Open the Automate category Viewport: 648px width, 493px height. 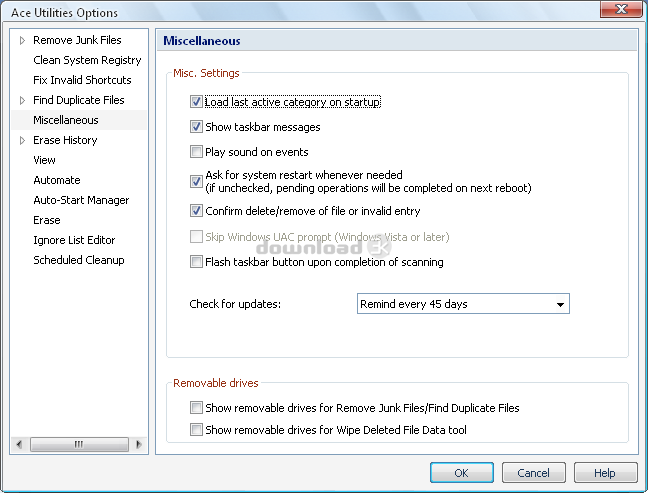click(x=57, y=180)
